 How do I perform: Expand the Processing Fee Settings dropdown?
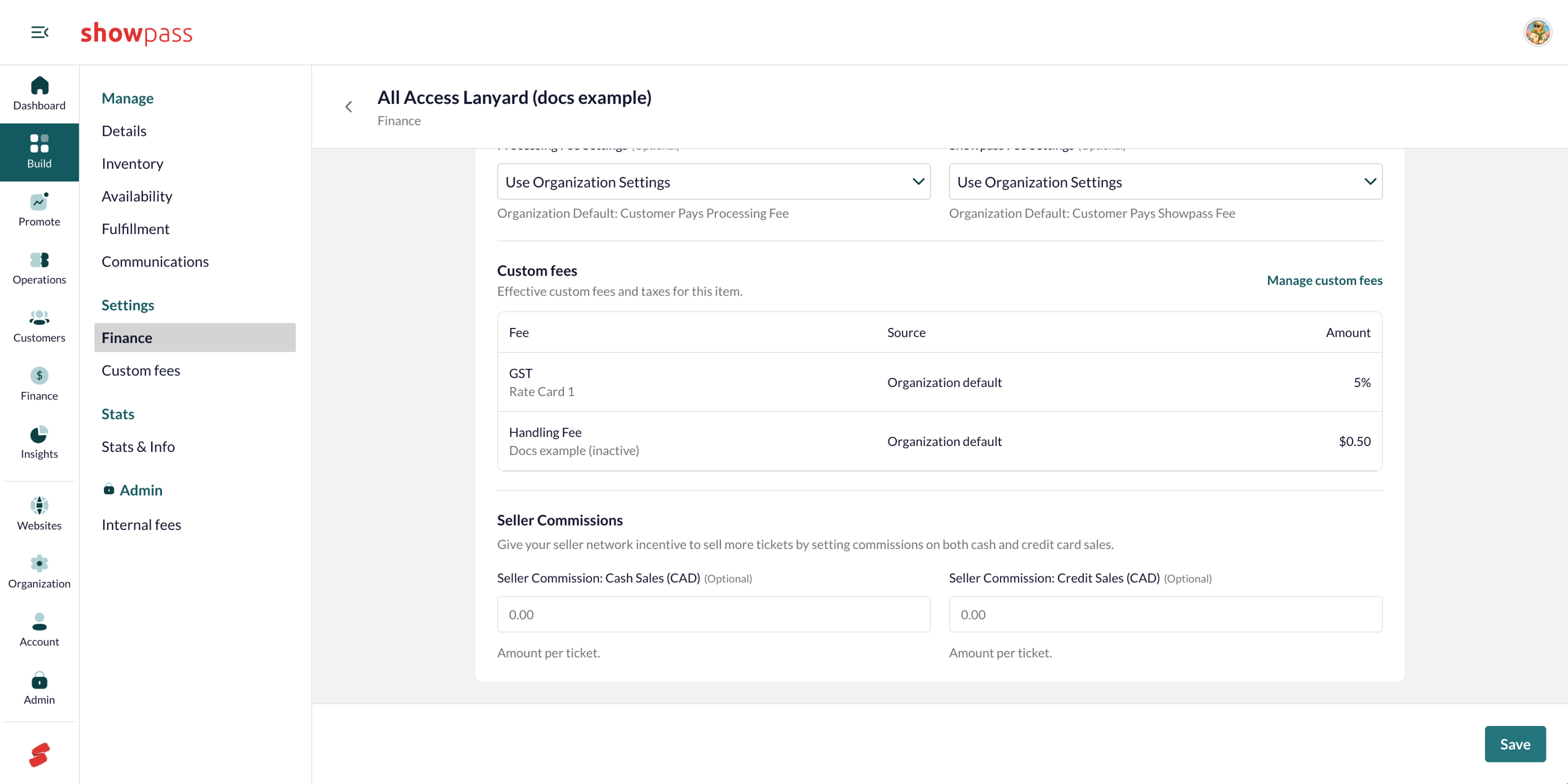pos(713,181)
